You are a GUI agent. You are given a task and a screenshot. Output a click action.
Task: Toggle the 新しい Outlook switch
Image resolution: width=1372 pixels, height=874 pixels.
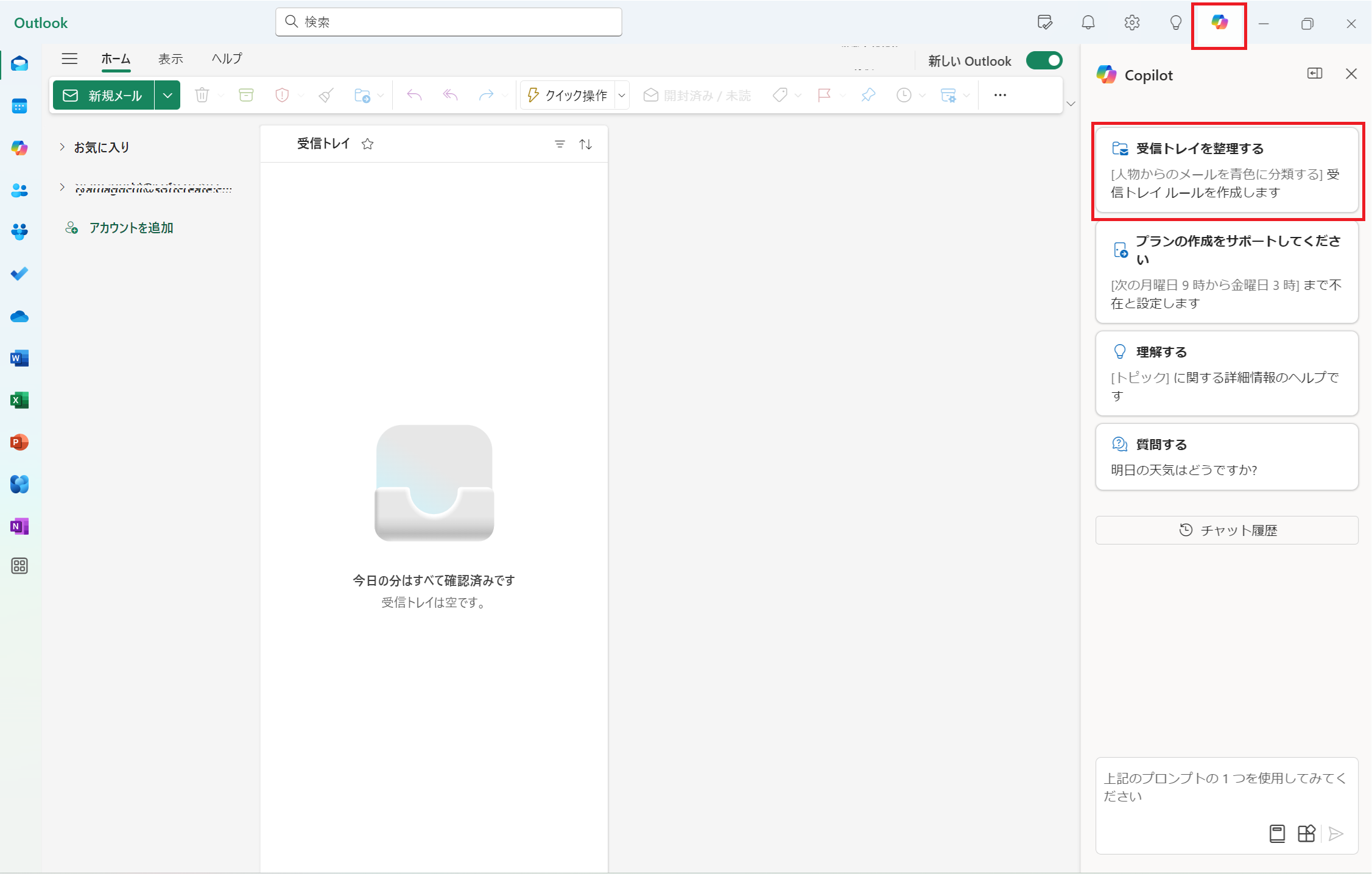1044,60
